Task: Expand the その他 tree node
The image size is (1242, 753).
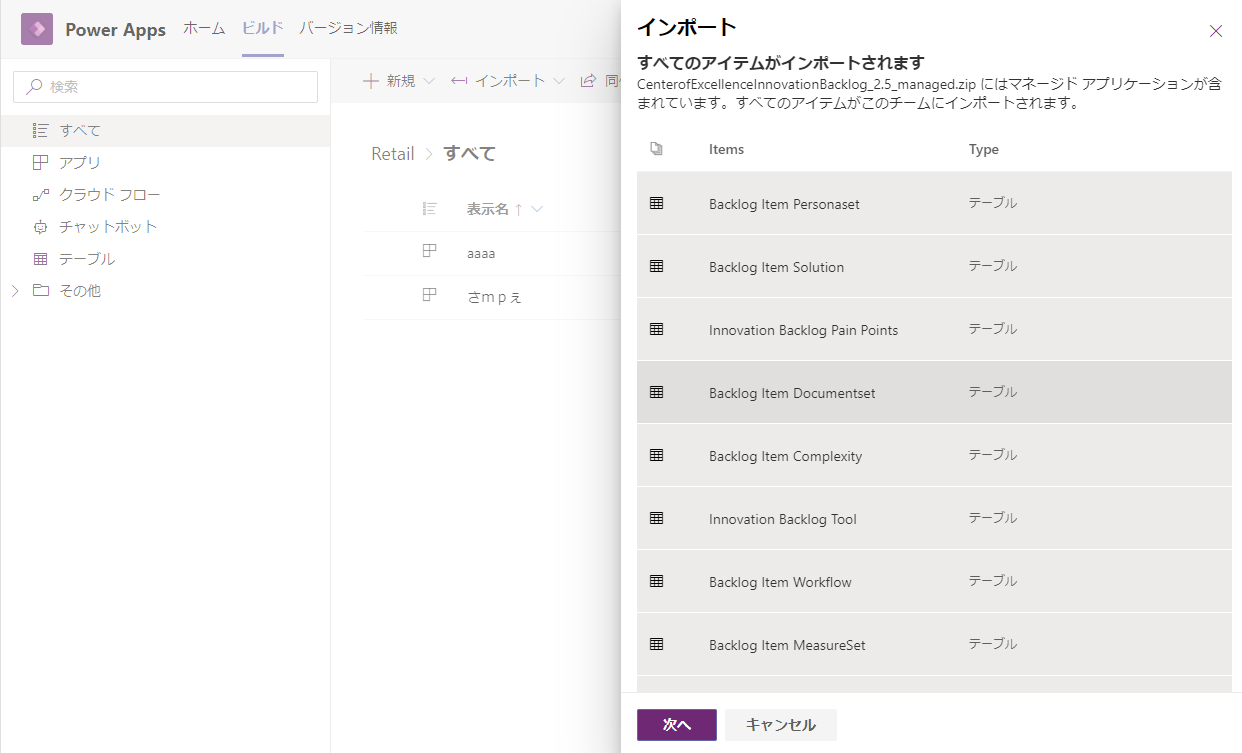Action: pyautogui.click(x=15, y=291)
